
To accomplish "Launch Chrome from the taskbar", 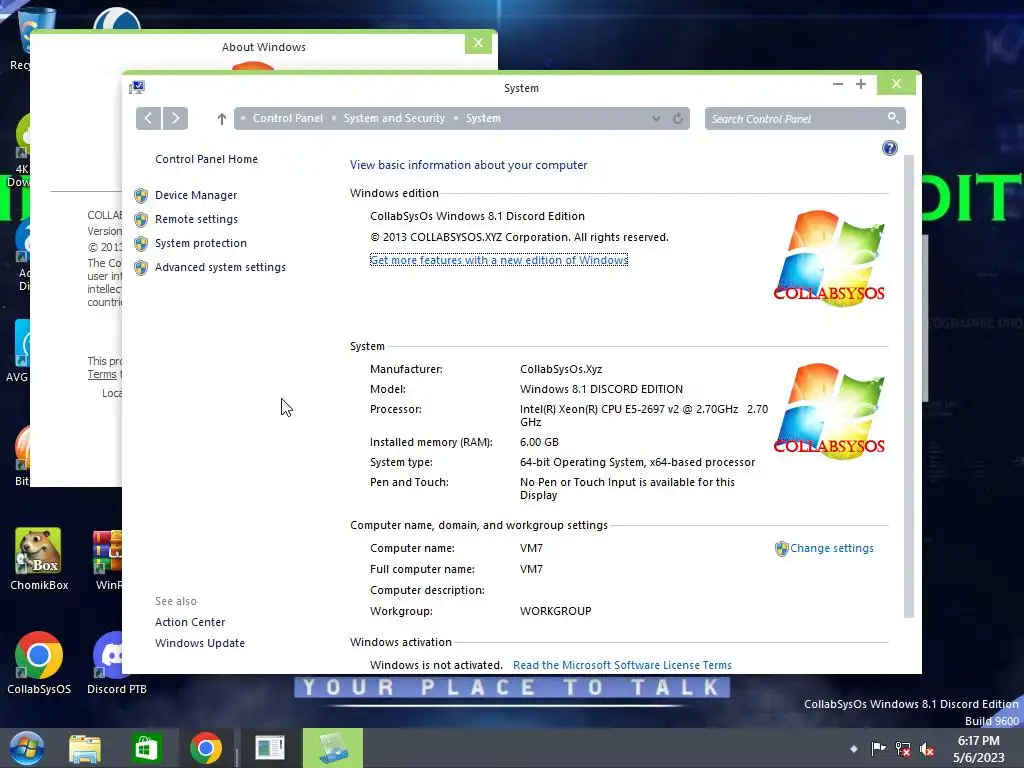I will pos(206,748).
